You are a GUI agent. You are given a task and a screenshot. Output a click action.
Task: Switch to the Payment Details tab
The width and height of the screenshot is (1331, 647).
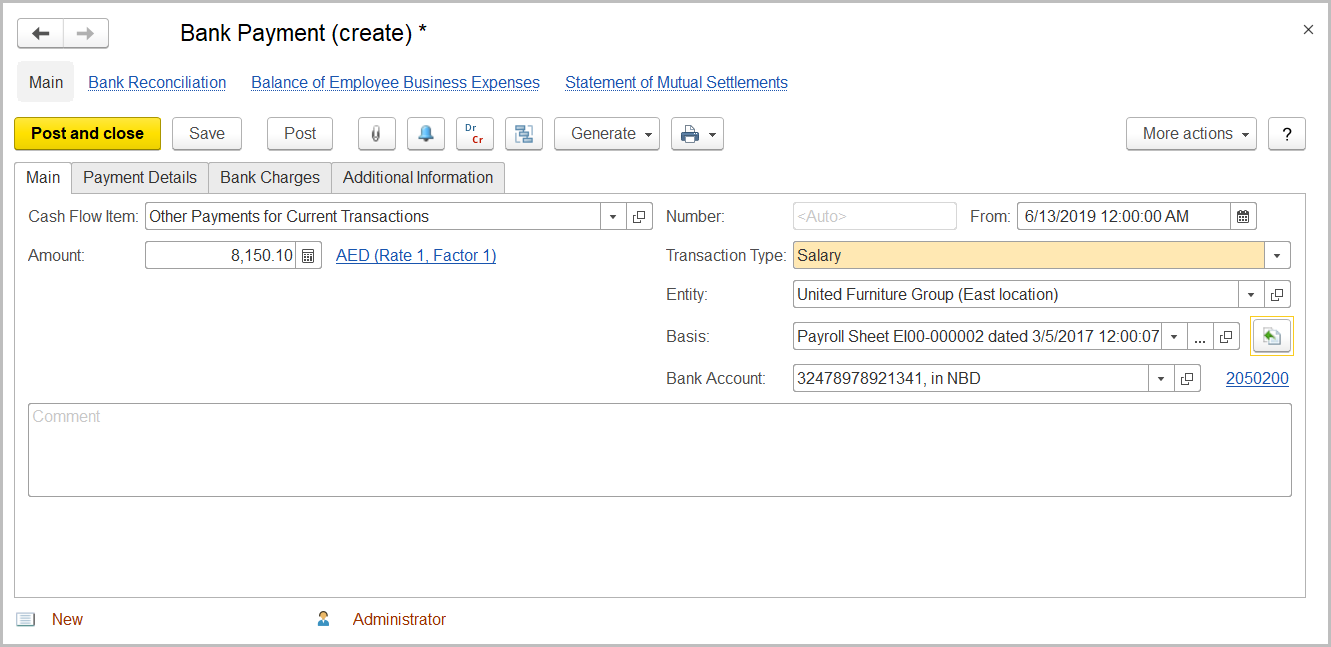coord(139,177)
